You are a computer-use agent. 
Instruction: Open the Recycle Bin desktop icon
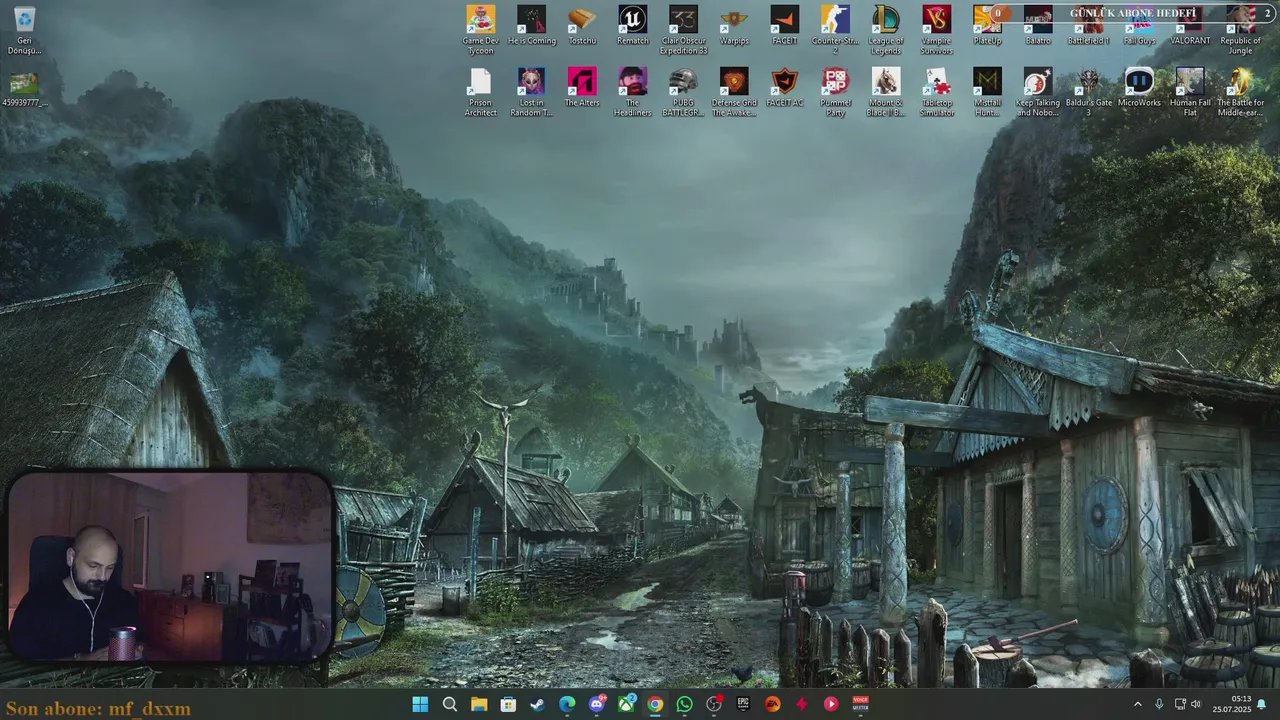click(x=25, y=30)
